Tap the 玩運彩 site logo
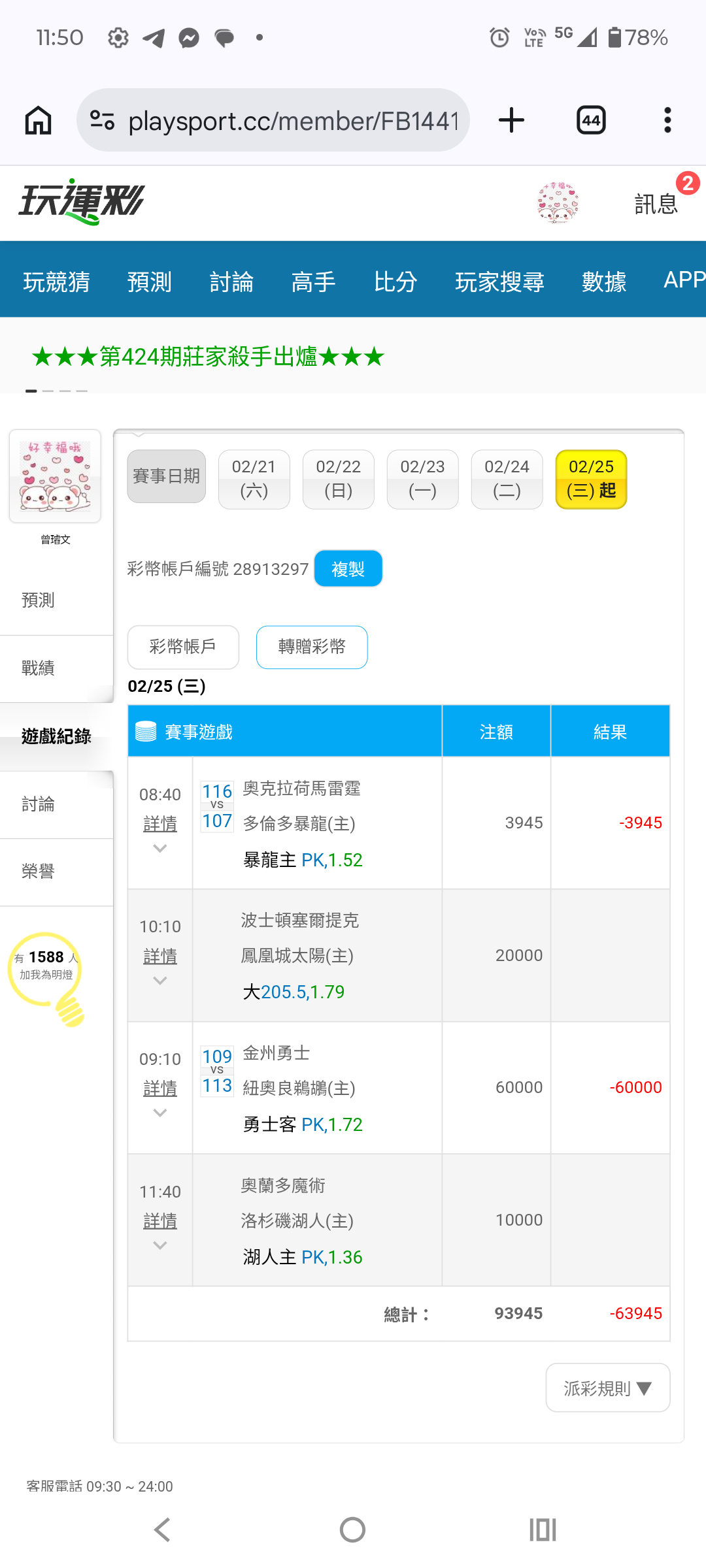This screenshot has height=1568, width=706. point(82,202)
